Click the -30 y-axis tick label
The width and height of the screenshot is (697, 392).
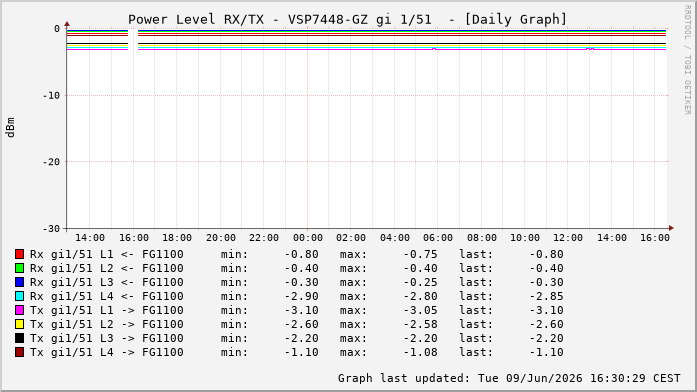point(51,228)
